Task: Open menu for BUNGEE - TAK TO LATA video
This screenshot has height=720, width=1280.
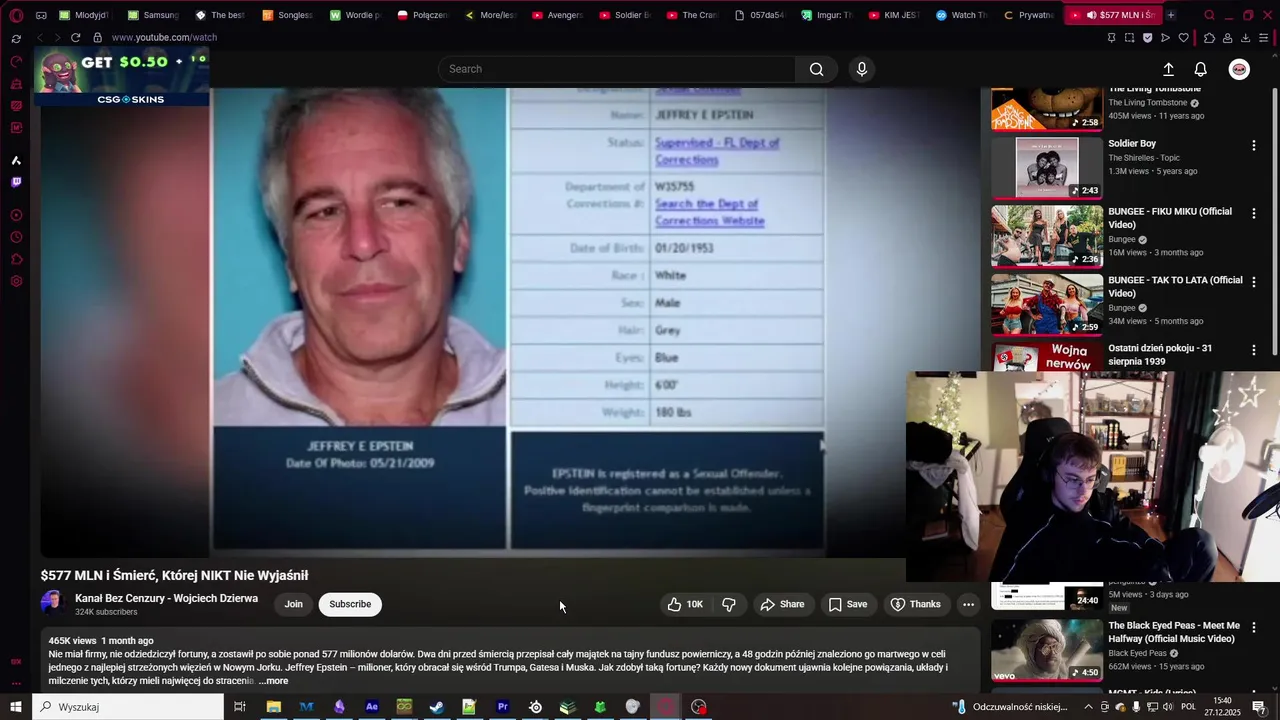Action: click(1254, 282)
